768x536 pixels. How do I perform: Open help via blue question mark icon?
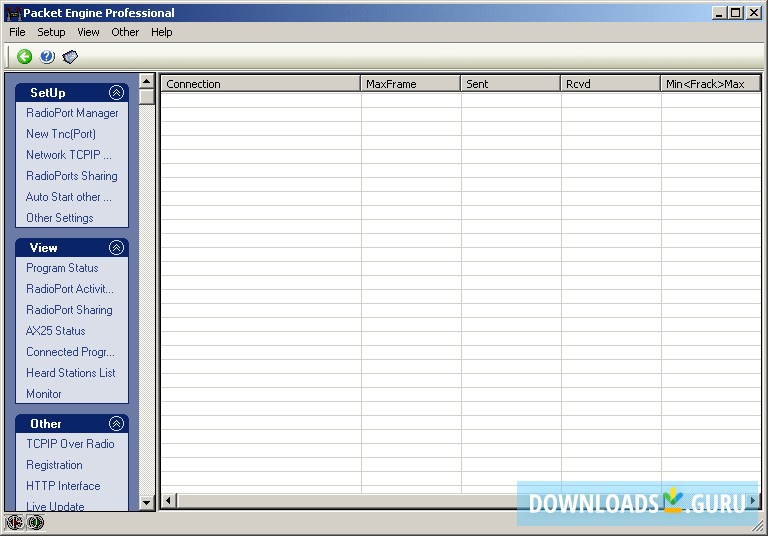point(47,57)
